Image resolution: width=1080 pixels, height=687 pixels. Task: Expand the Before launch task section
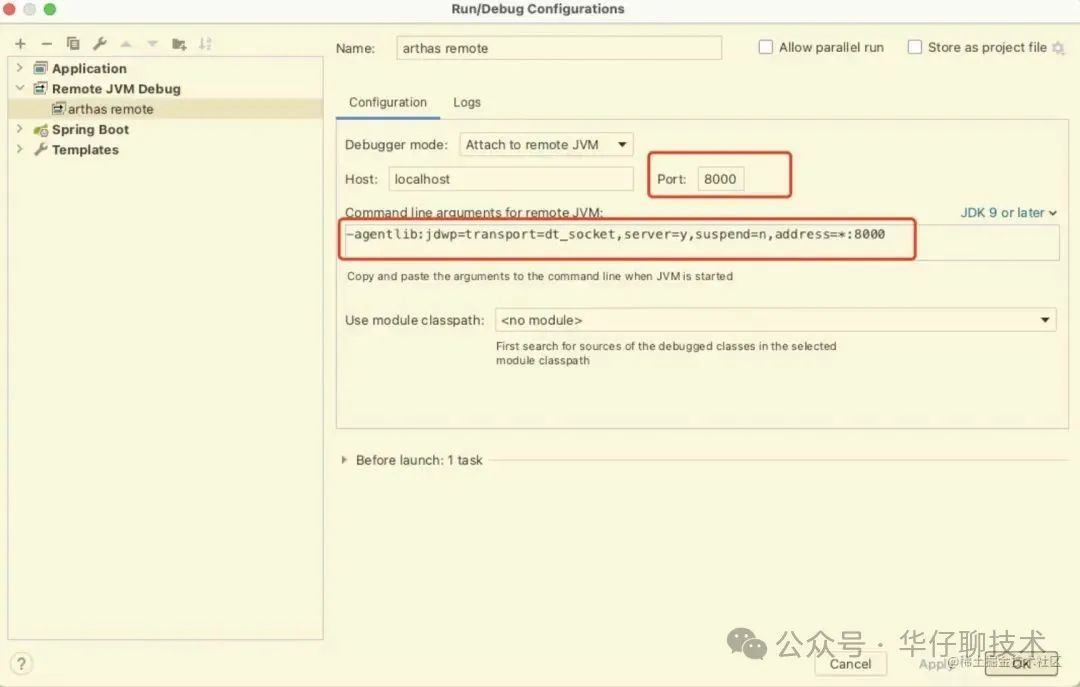(346, 460)
